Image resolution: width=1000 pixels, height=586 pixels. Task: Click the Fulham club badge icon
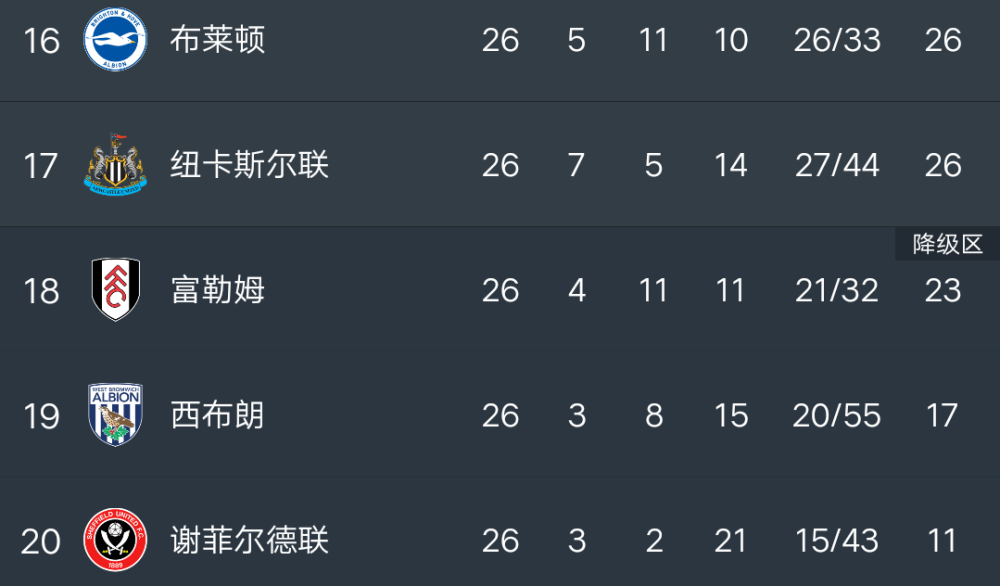click(115, 290)
